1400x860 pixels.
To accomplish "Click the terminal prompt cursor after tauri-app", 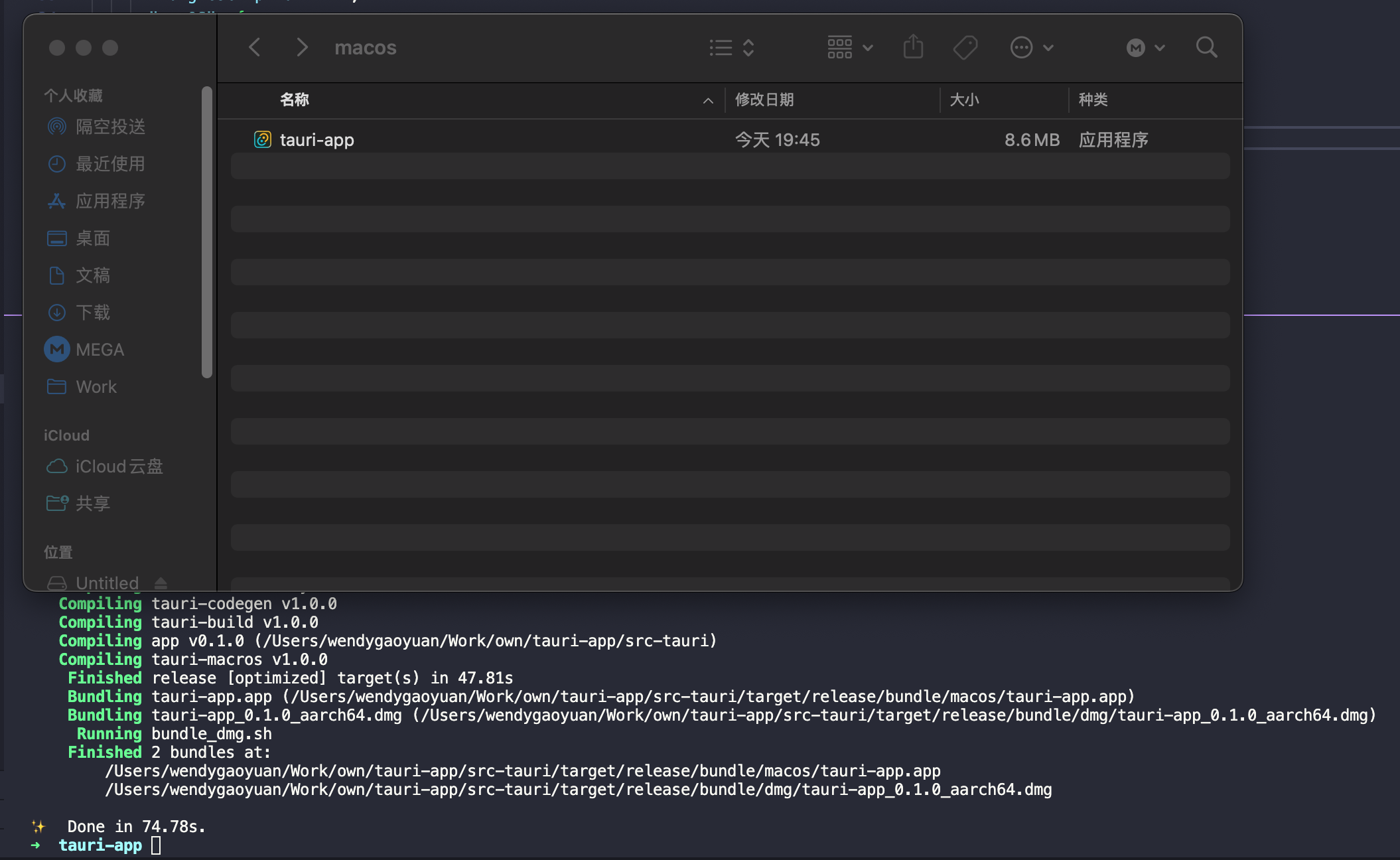I will point(156,845).
